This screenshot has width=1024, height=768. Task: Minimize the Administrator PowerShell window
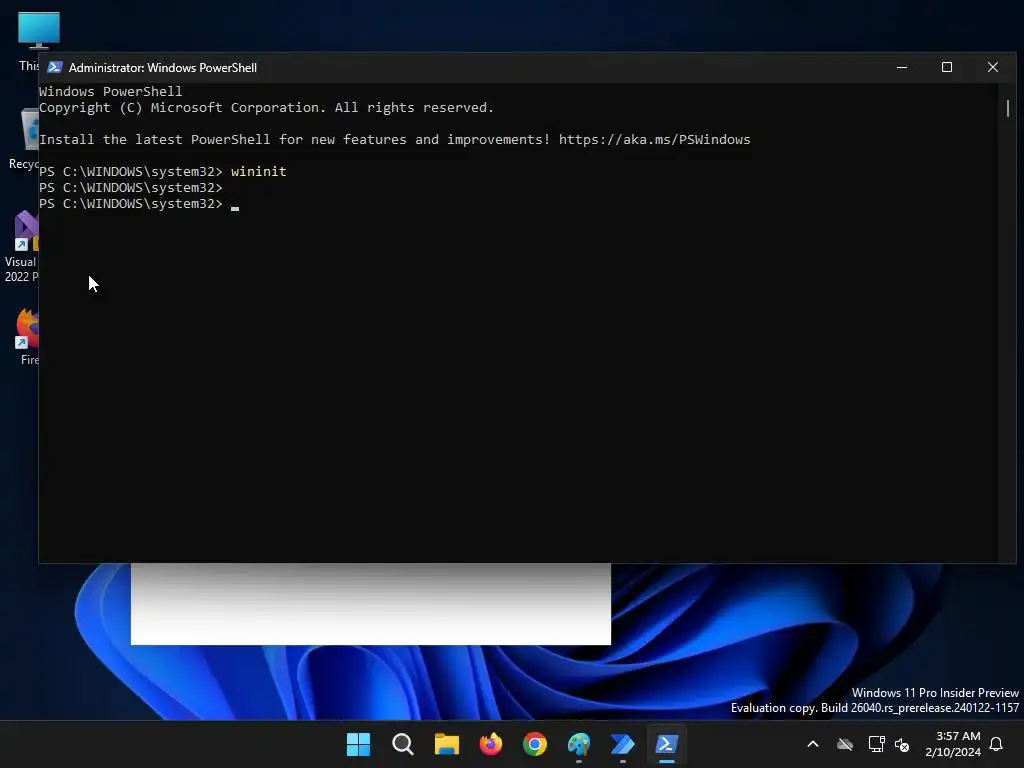click(x=902, y=67)
